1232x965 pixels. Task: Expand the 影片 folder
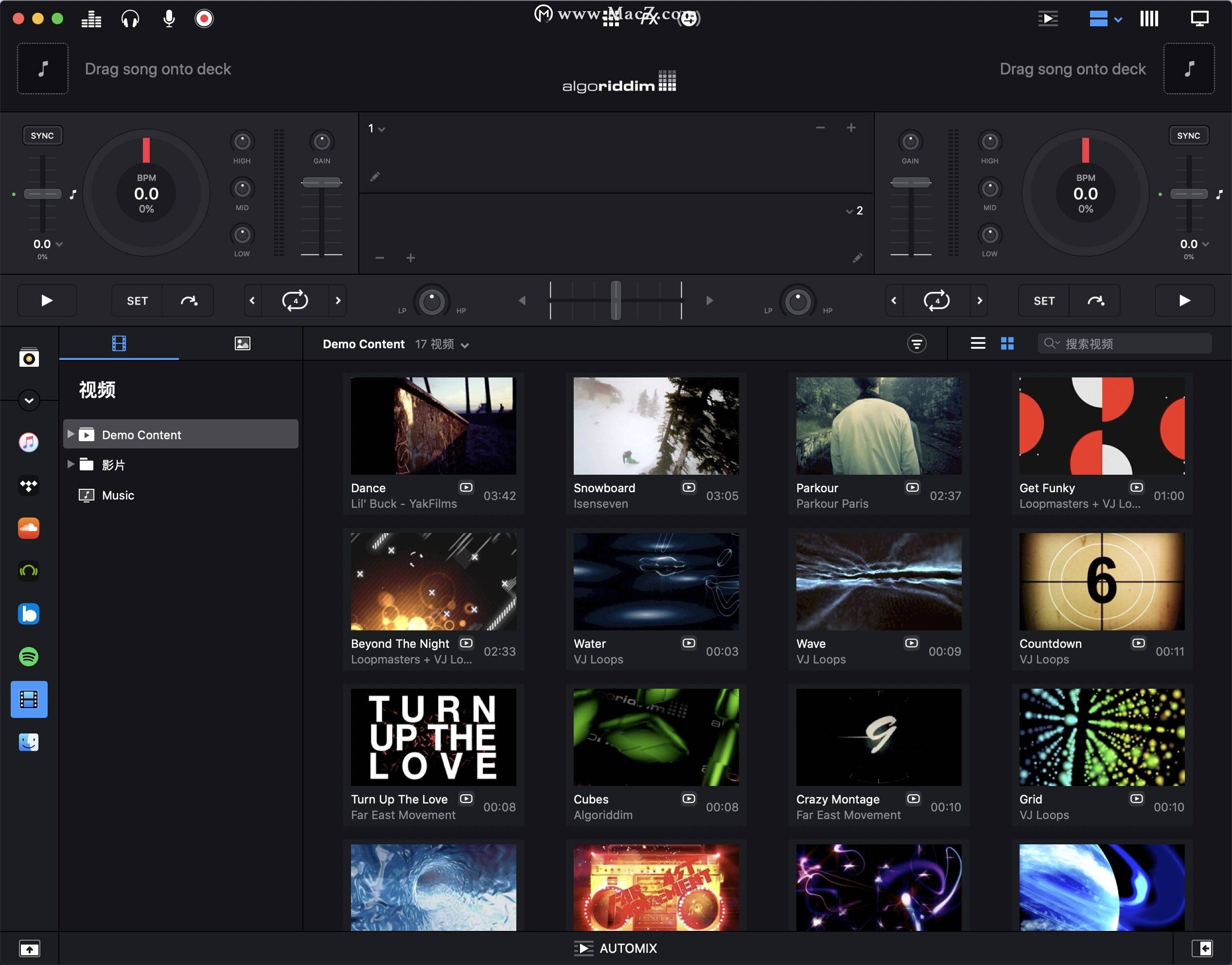tap(70, 464)
